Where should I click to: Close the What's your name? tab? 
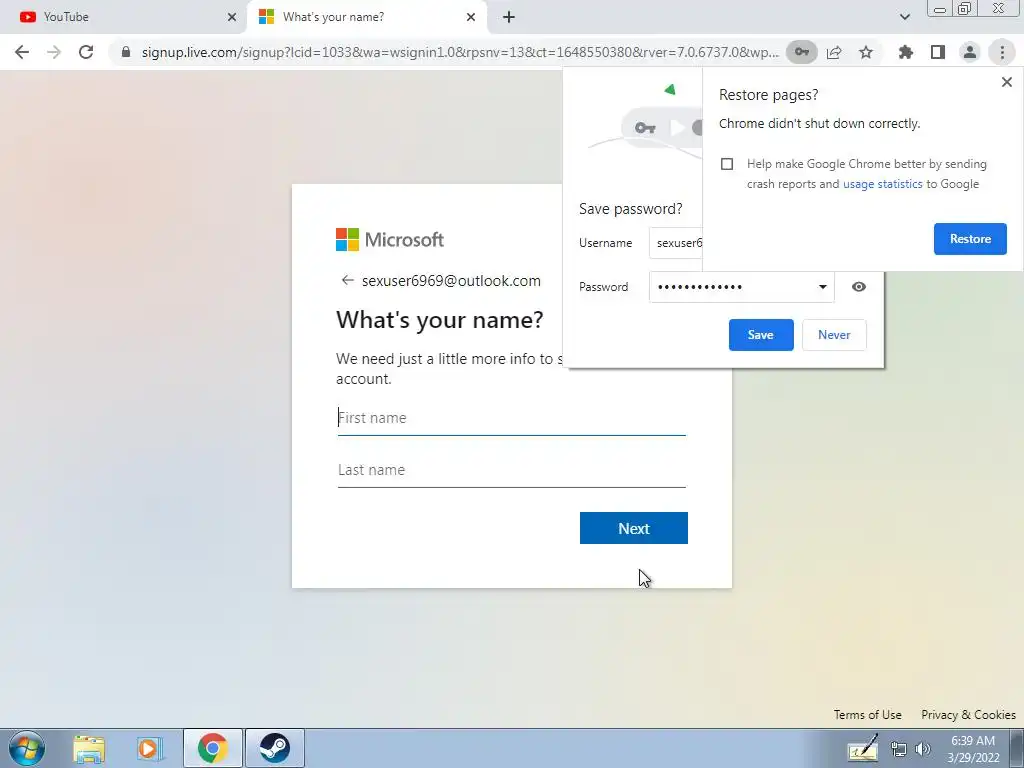click(471, 17)
